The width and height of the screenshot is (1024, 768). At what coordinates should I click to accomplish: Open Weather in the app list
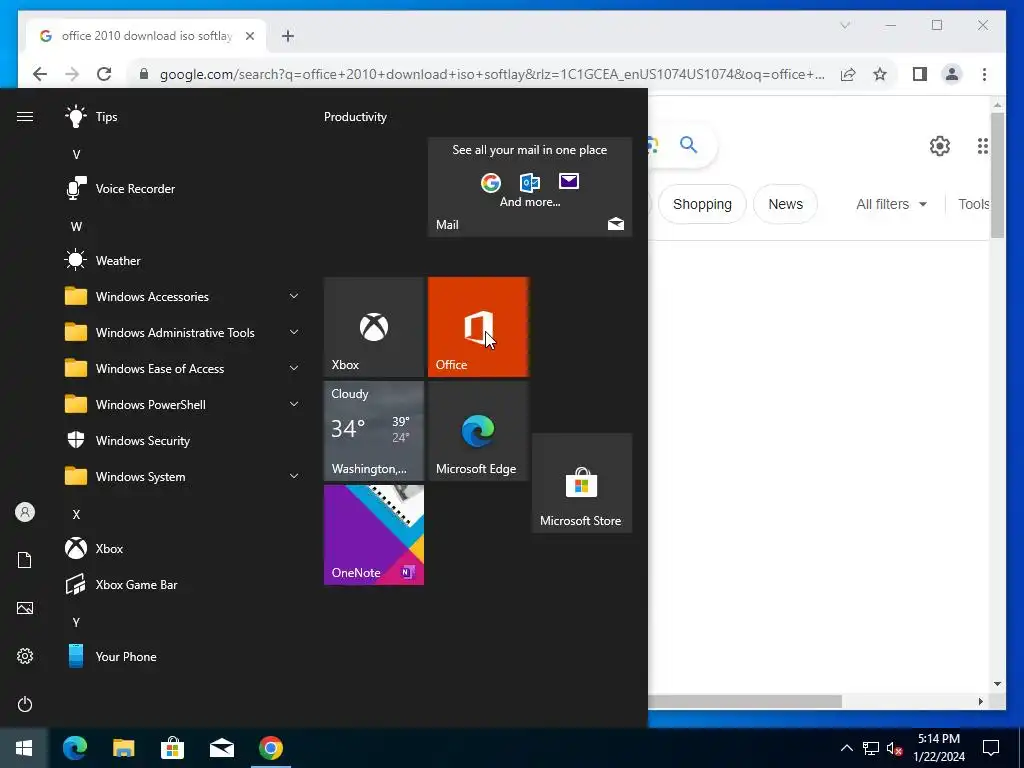coord(183,261)
